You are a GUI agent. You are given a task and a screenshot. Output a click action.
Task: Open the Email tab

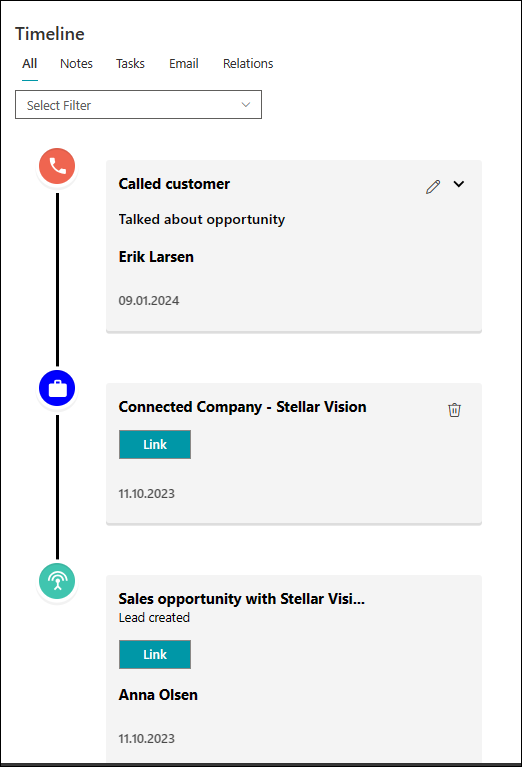point(184,64)
